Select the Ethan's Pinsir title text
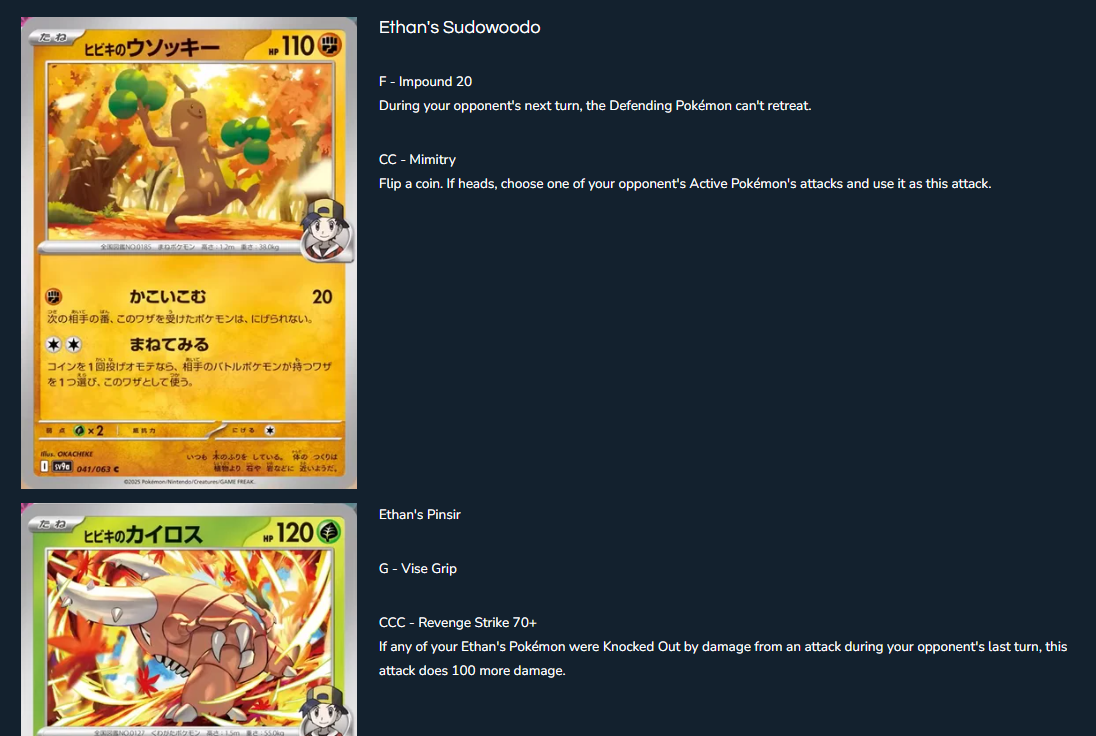This screenshot has width=1096, height=736. (419, 514)
